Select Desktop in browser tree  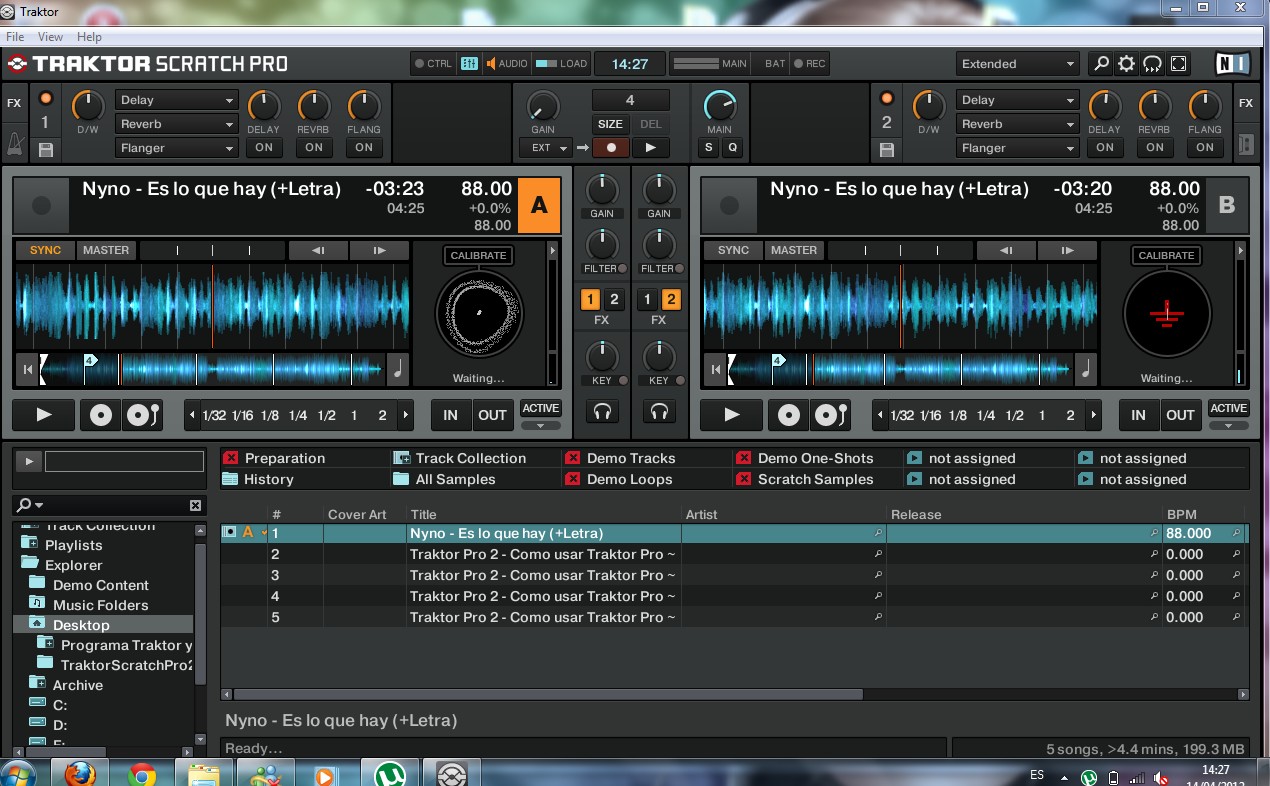click(x=81, y=625)
